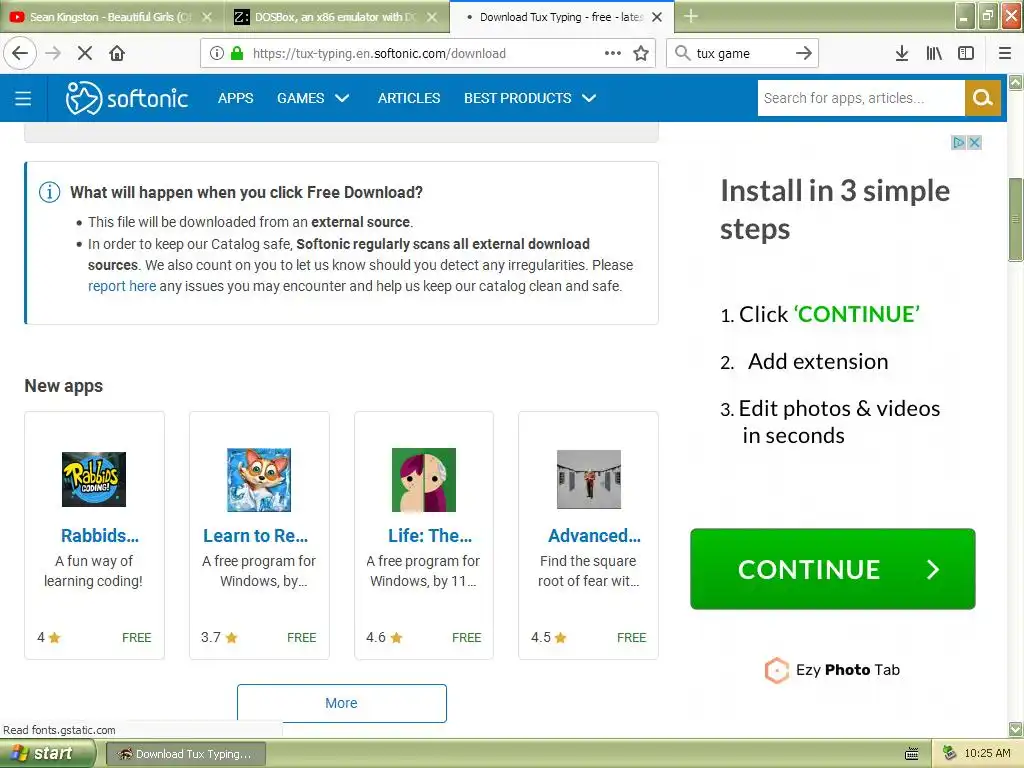Click FREE label on Rabbids card
Viewport: 1024px width, 768px height.
click(136, 637)
